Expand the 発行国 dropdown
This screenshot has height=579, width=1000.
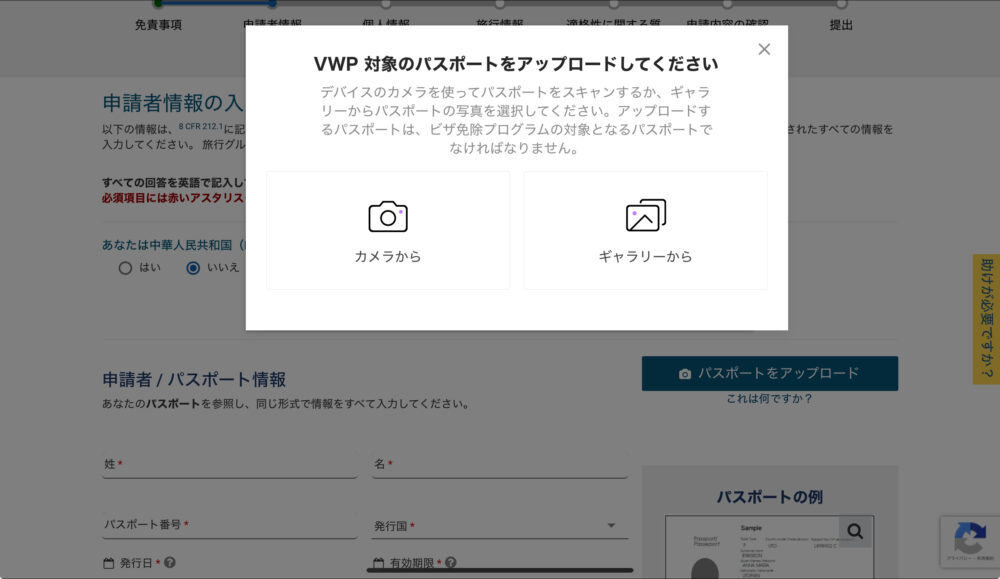pos(611,526)
